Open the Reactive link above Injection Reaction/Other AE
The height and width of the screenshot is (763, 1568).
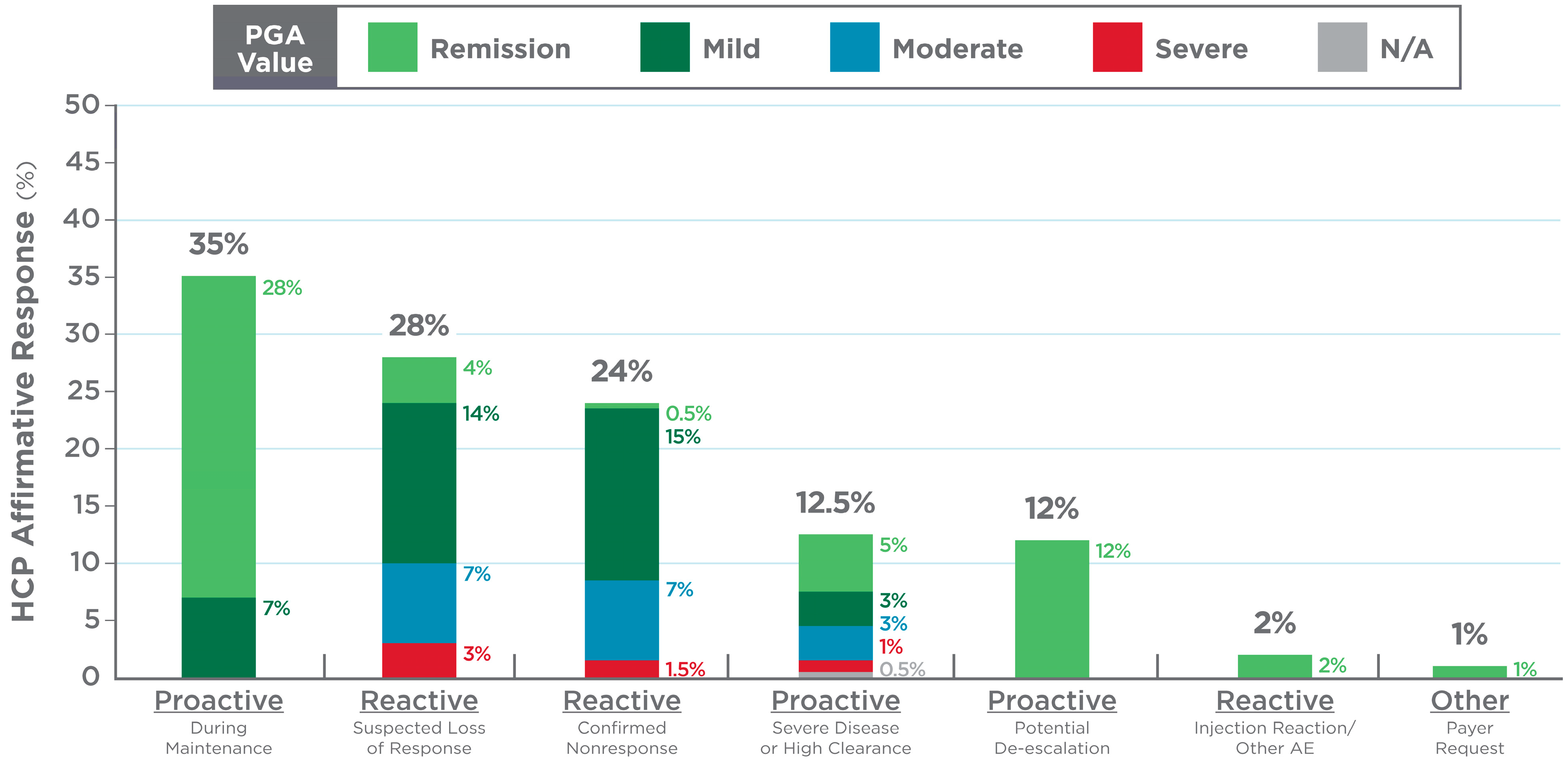[1274, 700]
